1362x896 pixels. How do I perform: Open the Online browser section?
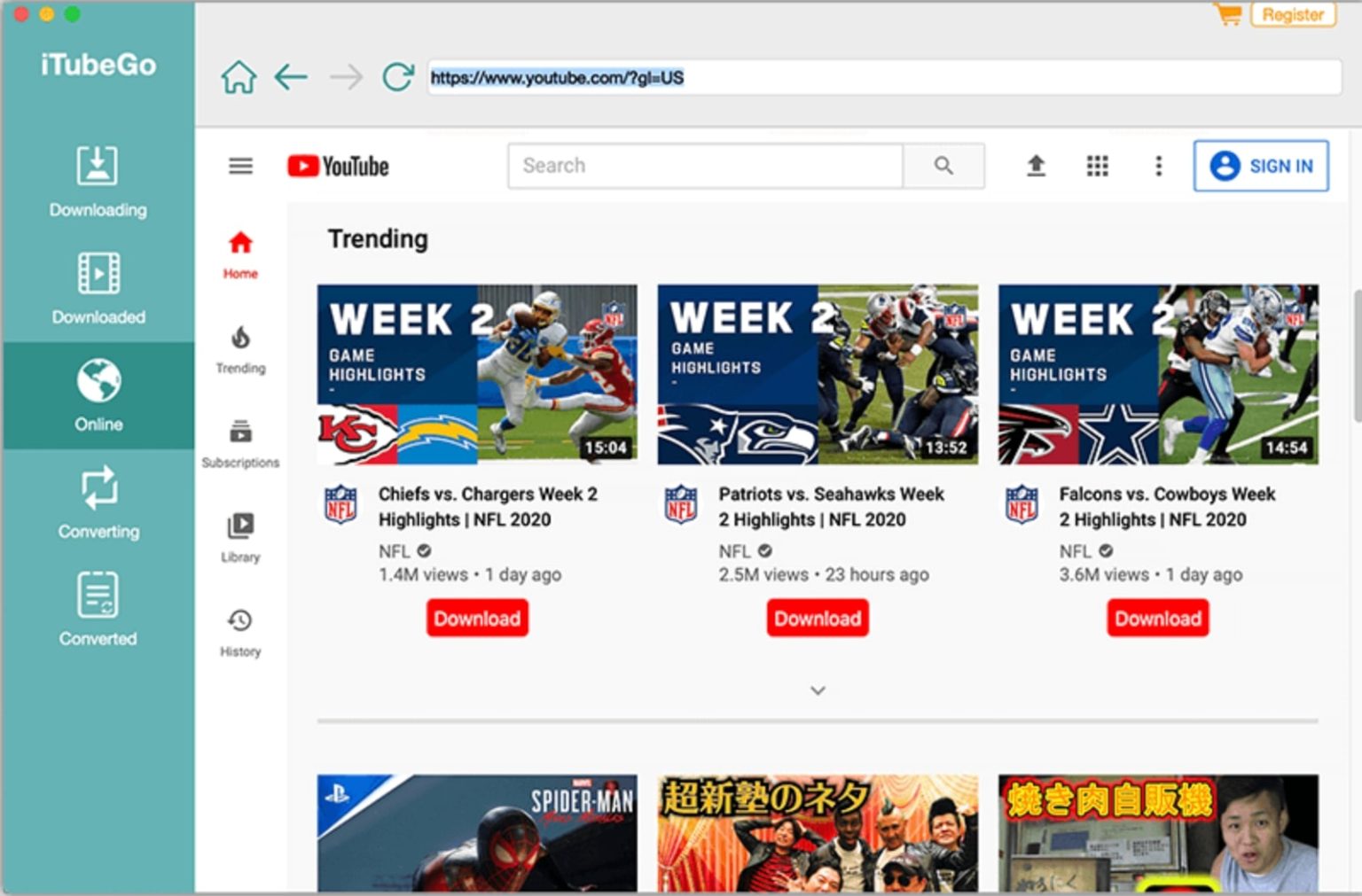(98, 396)
